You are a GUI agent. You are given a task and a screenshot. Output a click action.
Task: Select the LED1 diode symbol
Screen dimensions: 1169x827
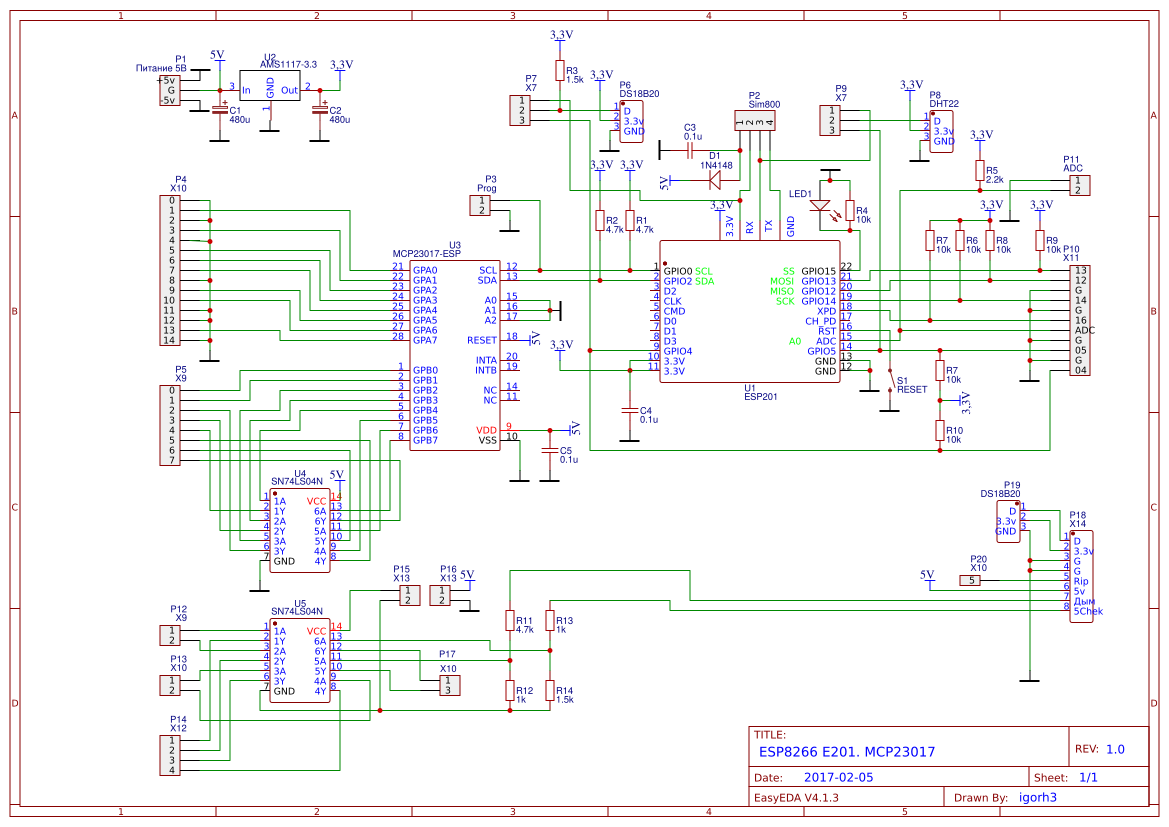click(822, 207)
